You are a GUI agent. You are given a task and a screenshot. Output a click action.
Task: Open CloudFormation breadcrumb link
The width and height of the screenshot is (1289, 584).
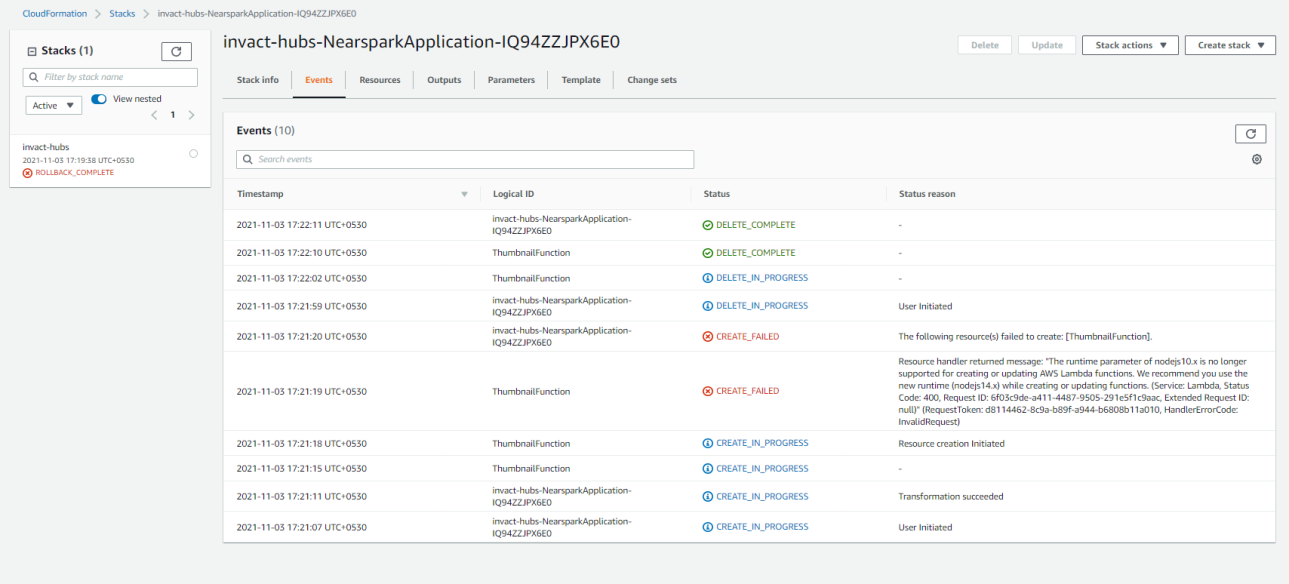click(x=55, y=14)
